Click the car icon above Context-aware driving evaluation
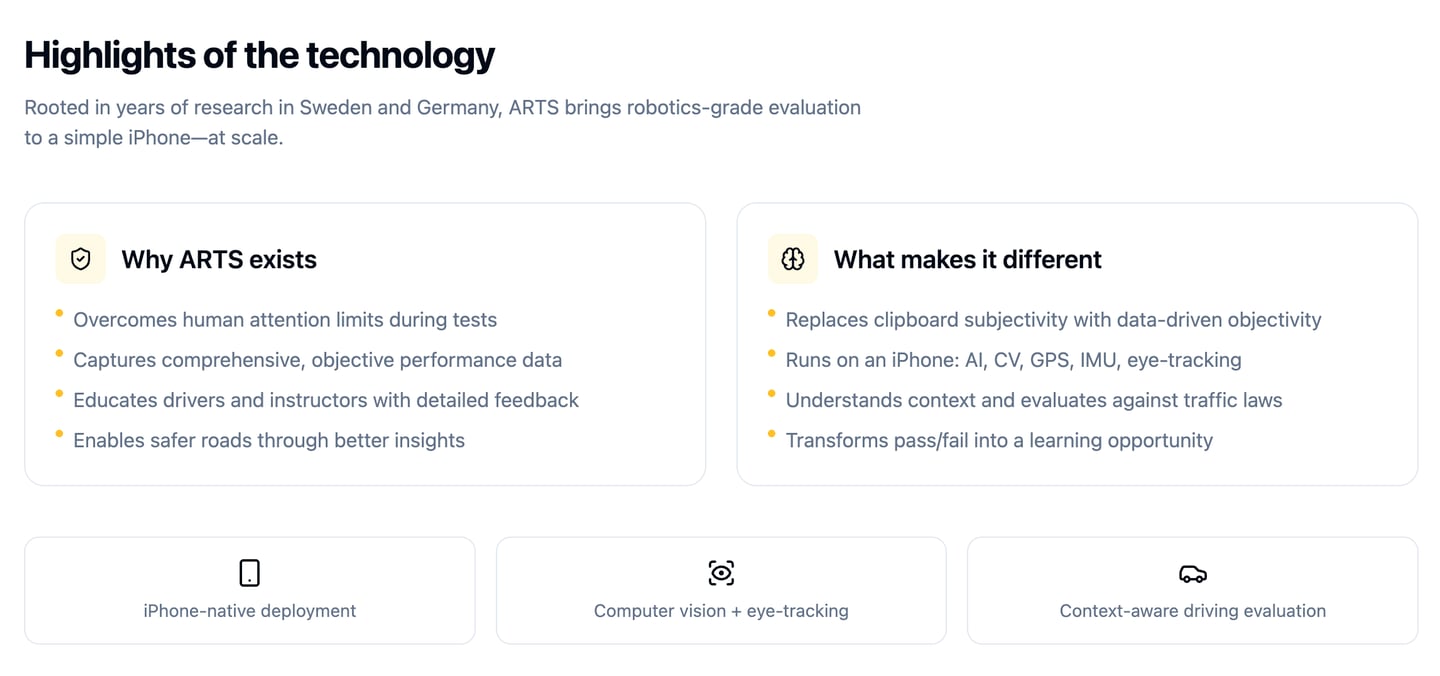The image size is (1440, 676). [1192, 574]
